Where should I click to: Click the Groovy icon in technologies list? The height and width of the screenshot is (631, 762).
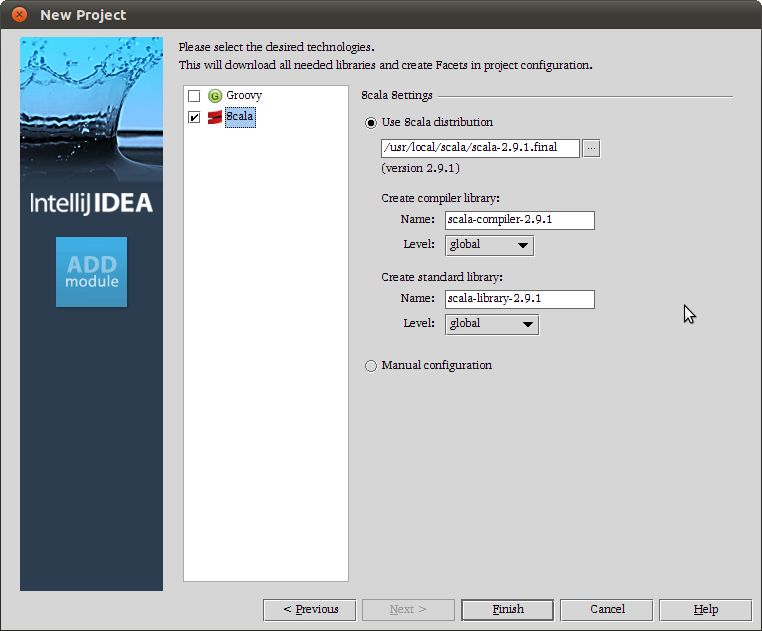pos(215,96)
